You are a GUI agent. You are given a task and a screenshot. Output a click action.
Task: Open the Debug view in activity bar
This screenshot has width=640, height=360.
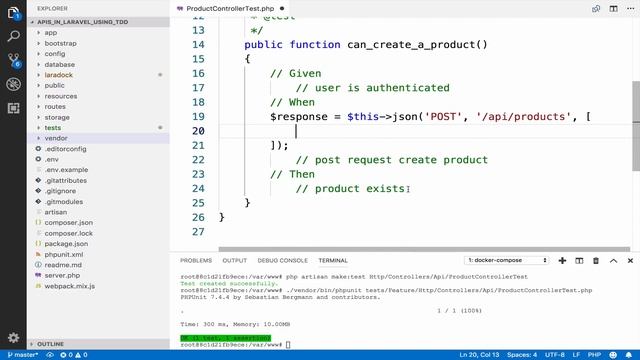pos(13,84)
